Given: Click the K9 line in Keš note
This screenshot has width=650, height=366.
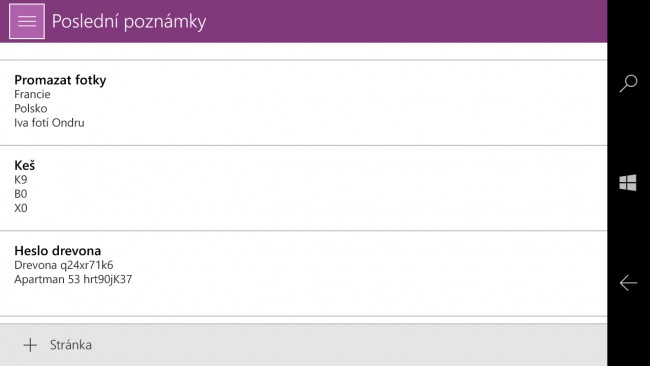Looking at the screenshot, I should (x=21, y=180).
